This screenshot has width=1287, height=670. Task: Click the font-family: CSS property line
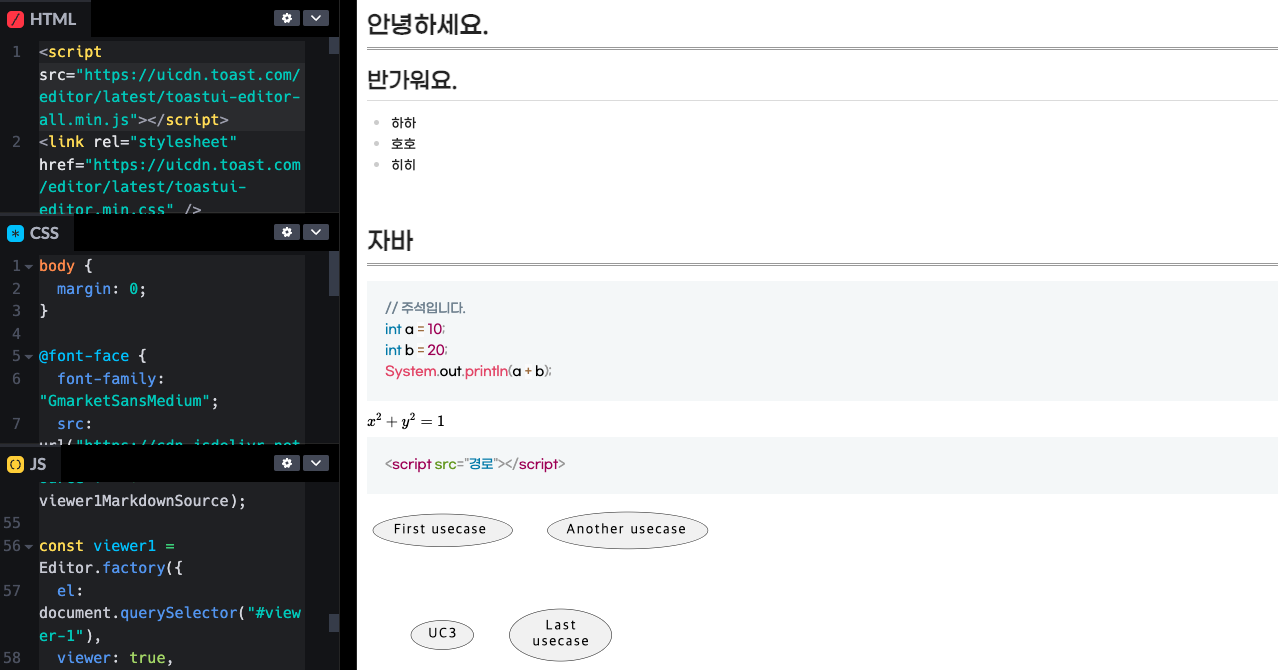click(x=111, y=379)
